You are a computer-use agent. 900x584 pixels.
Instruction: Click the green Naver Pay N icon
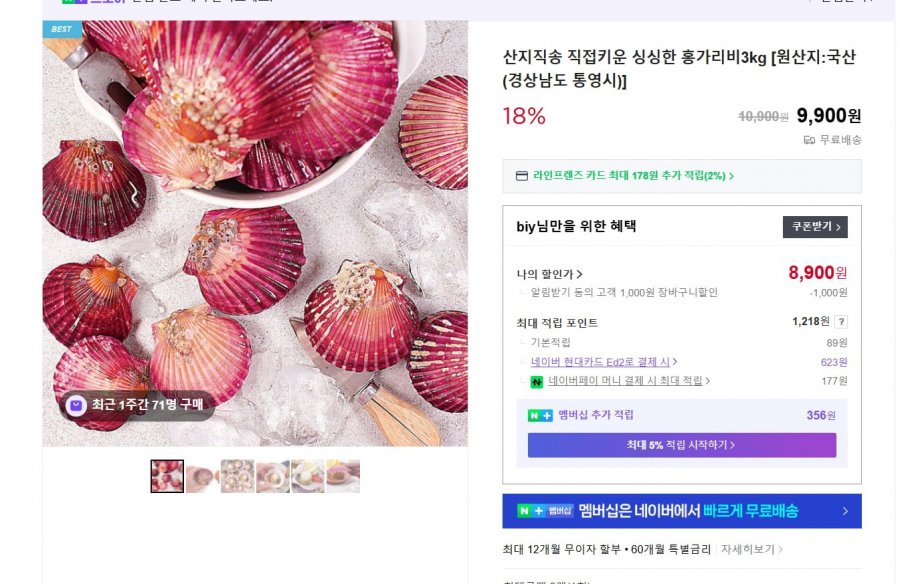(x=536, y=381)
